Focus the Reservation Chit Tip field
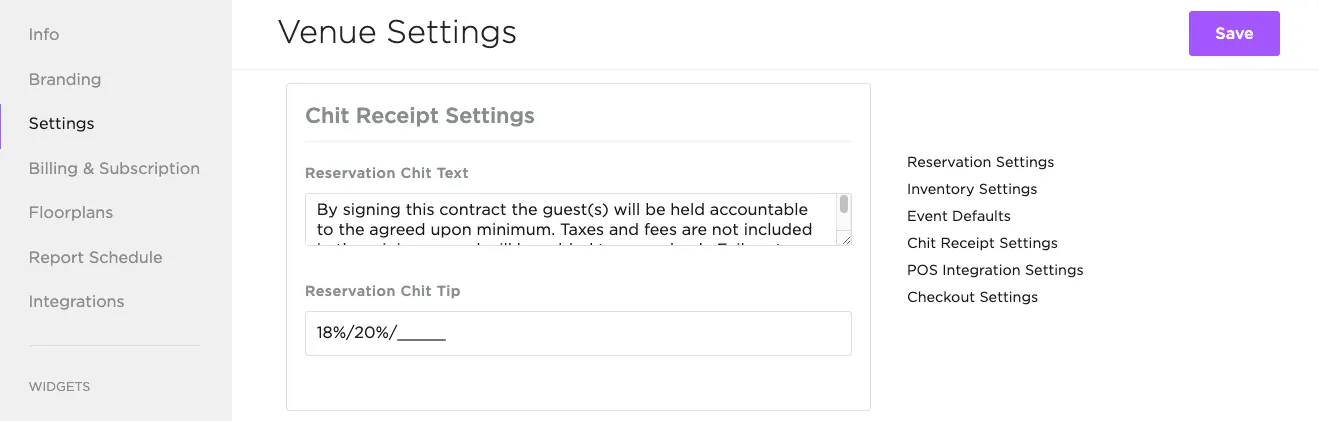 pyautogui.click(x=578, y=334)
